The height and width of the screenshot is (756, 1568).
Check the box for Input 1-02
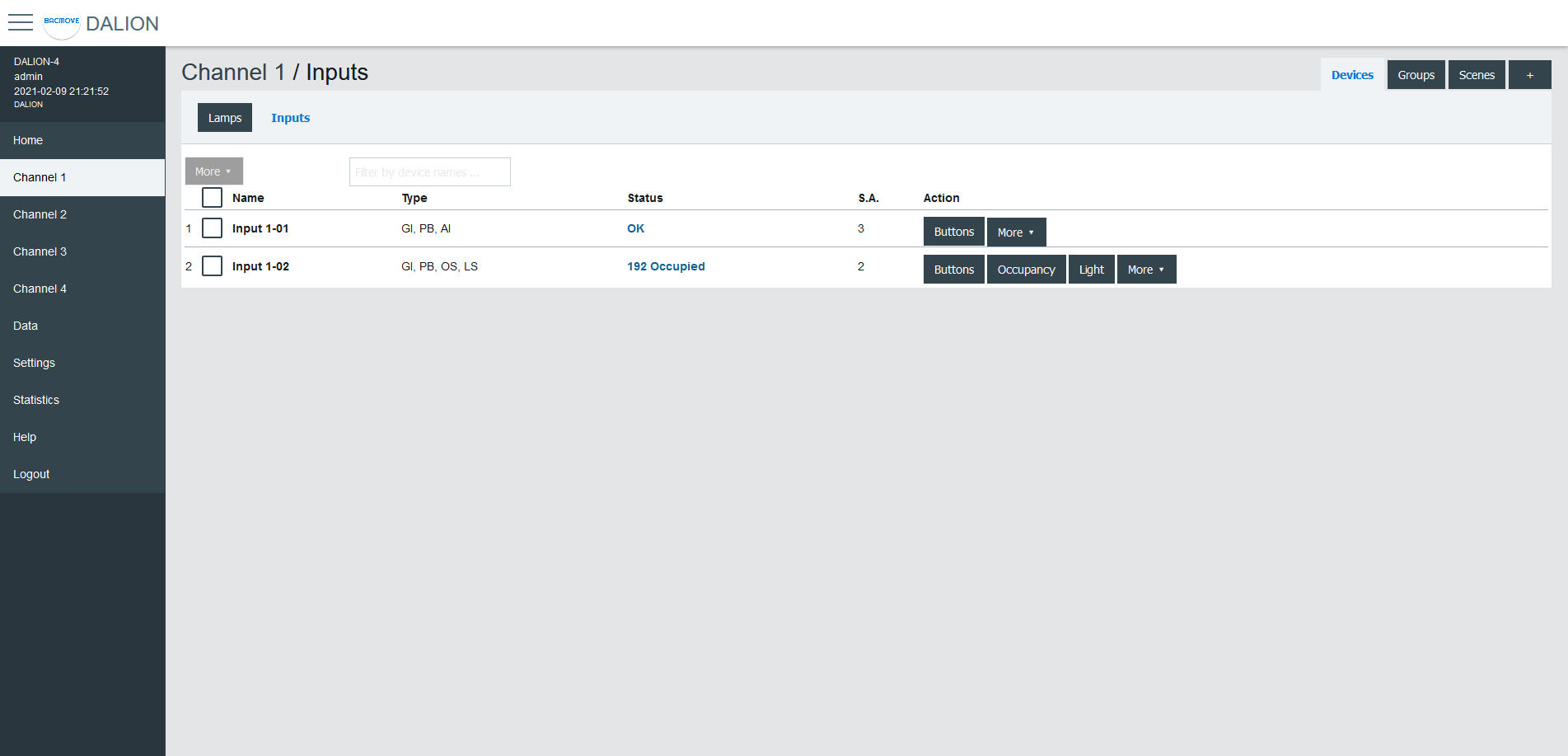pyautogui.click(x=212, y=266)
